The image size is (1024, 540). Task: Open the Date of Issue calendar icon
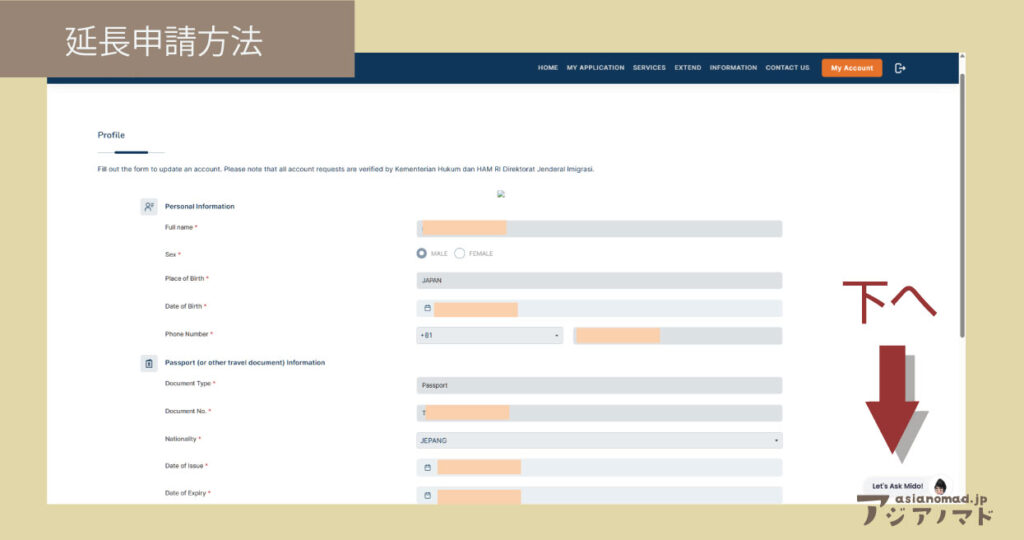tap(427, 467)
